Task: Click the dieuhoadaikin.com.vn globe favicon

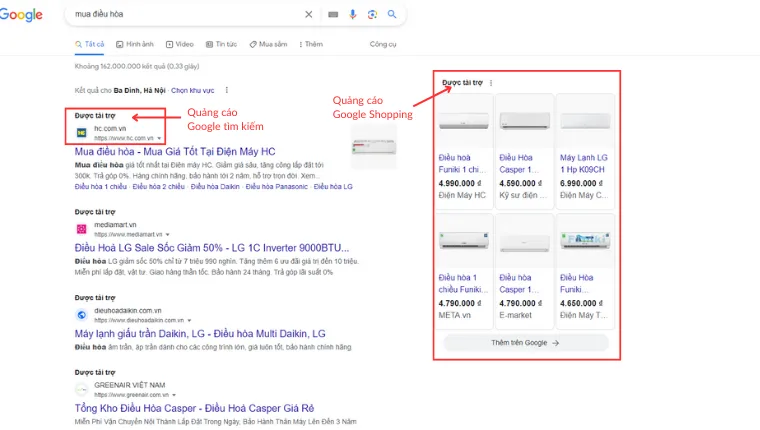Action: pyautogui.click(x=81, y=315)
